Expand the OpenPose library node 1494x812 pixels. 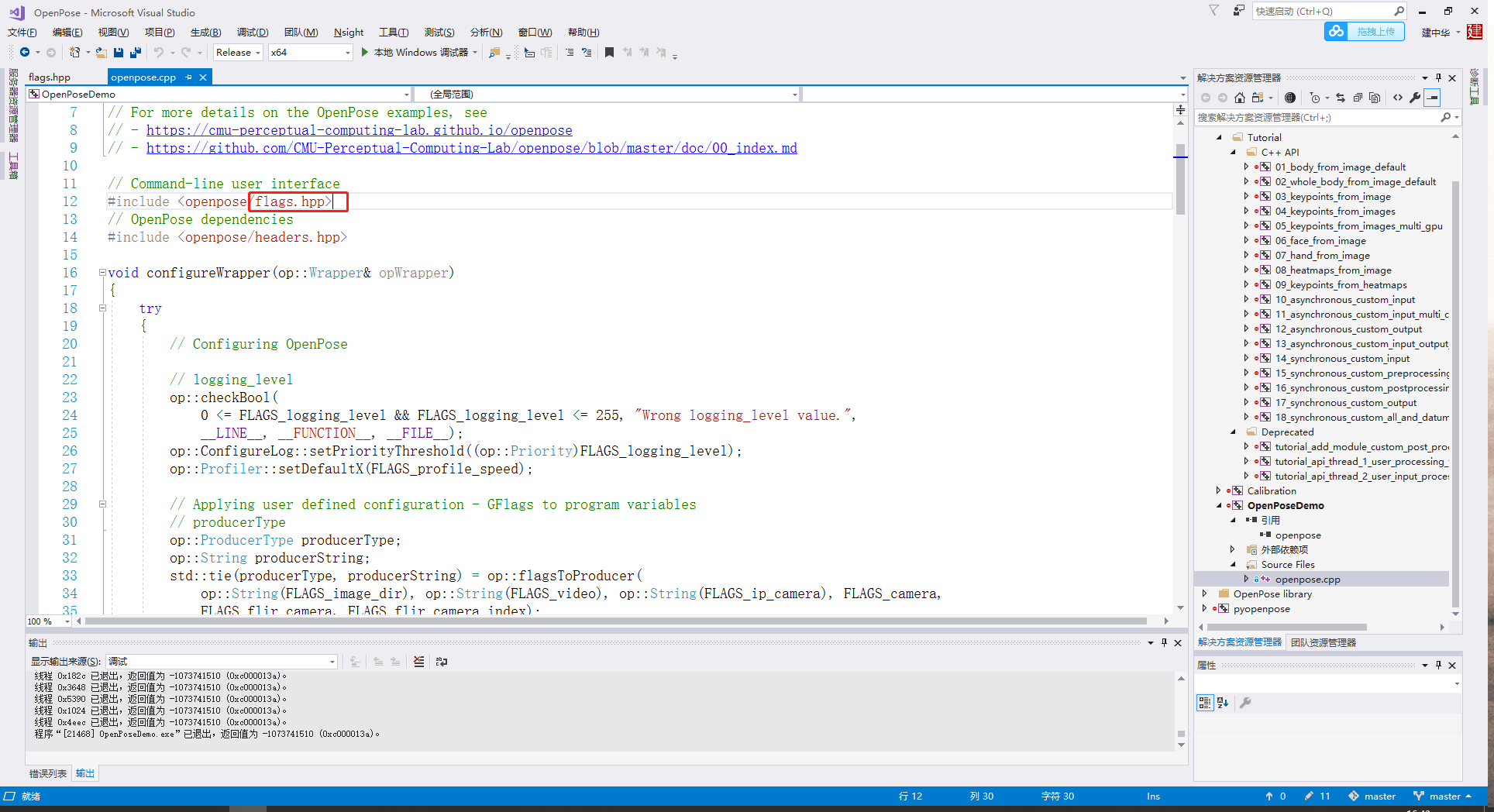[x=1203, y=594]
